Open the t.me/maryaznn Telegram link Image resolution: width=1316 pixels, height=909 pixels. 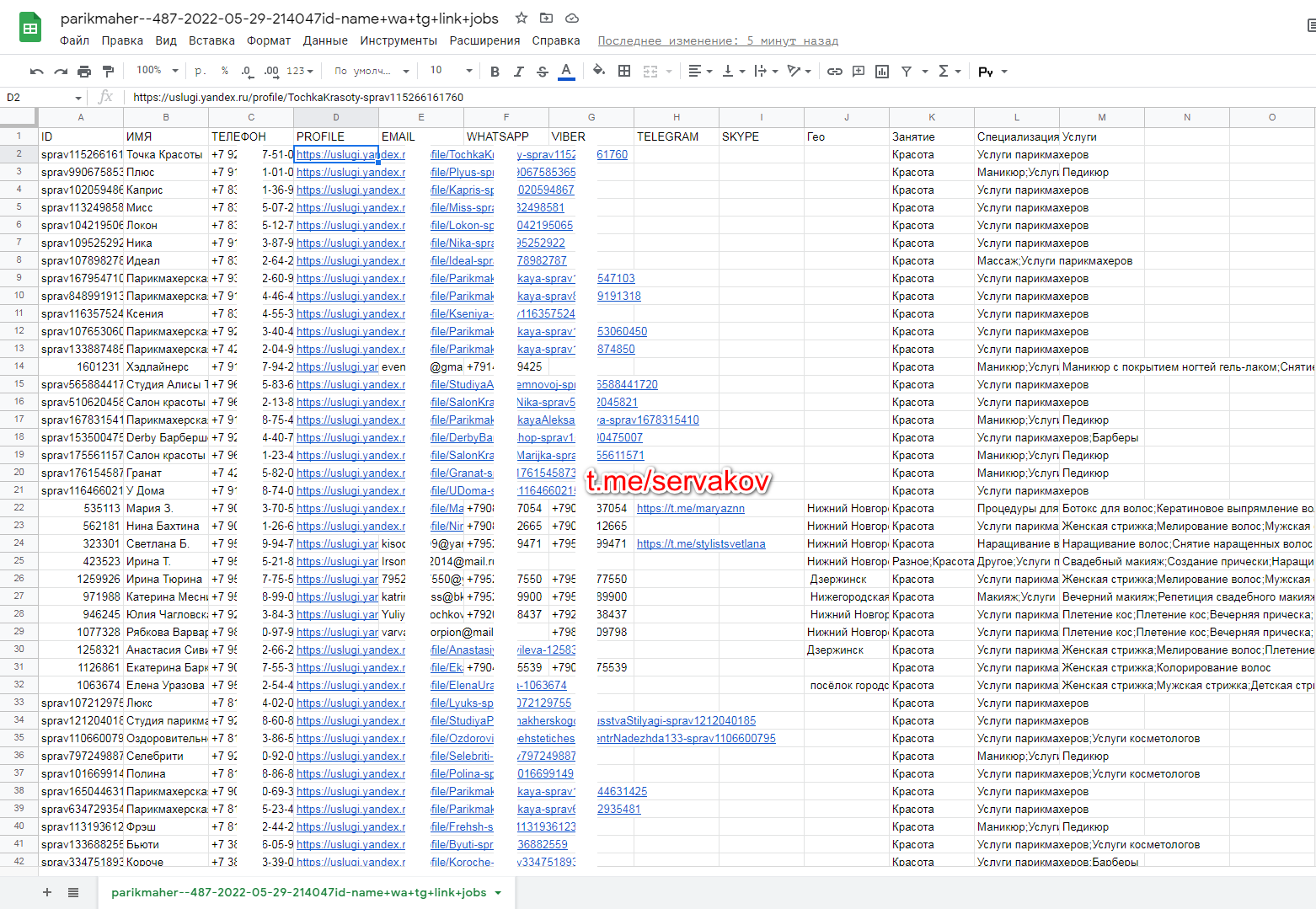point(690,508)
